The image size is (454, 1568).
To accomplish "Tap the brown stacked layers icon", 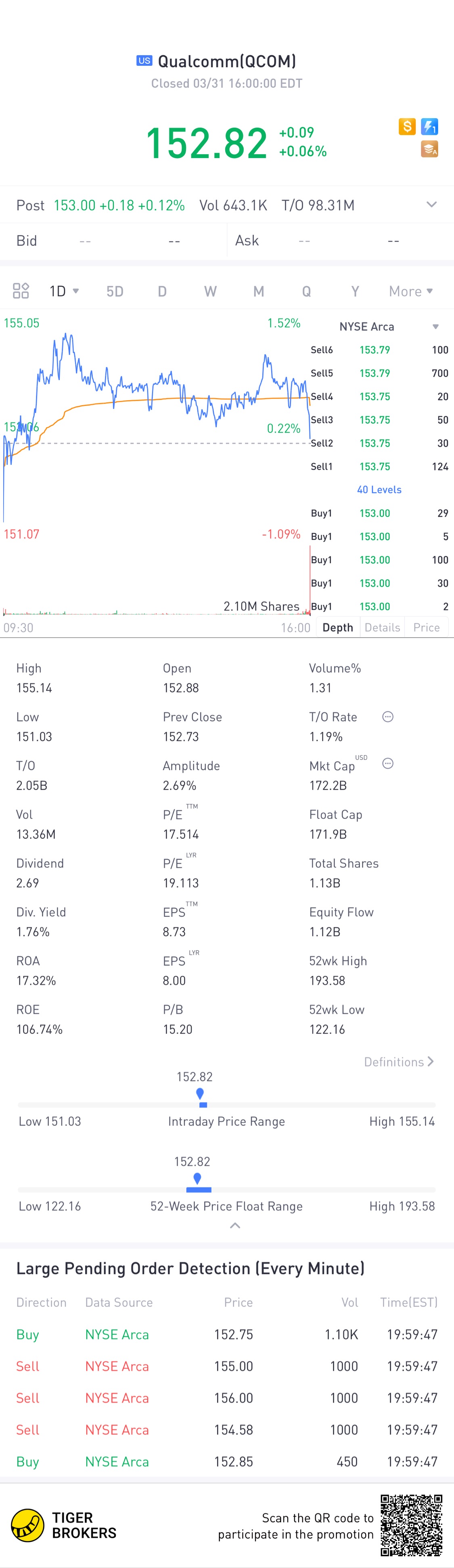I will click(x=430, y=149).
